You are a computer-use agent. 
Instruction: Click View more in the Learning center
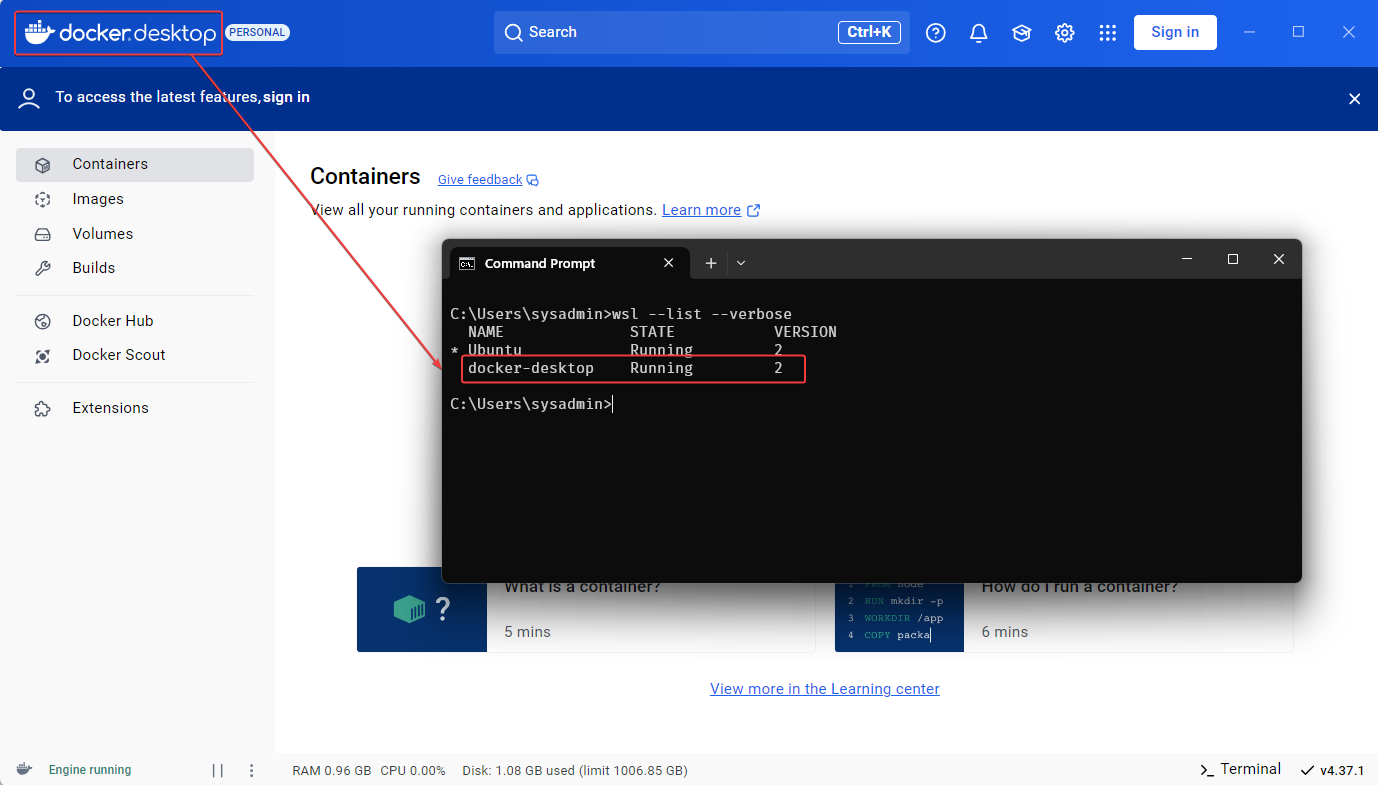825,689
